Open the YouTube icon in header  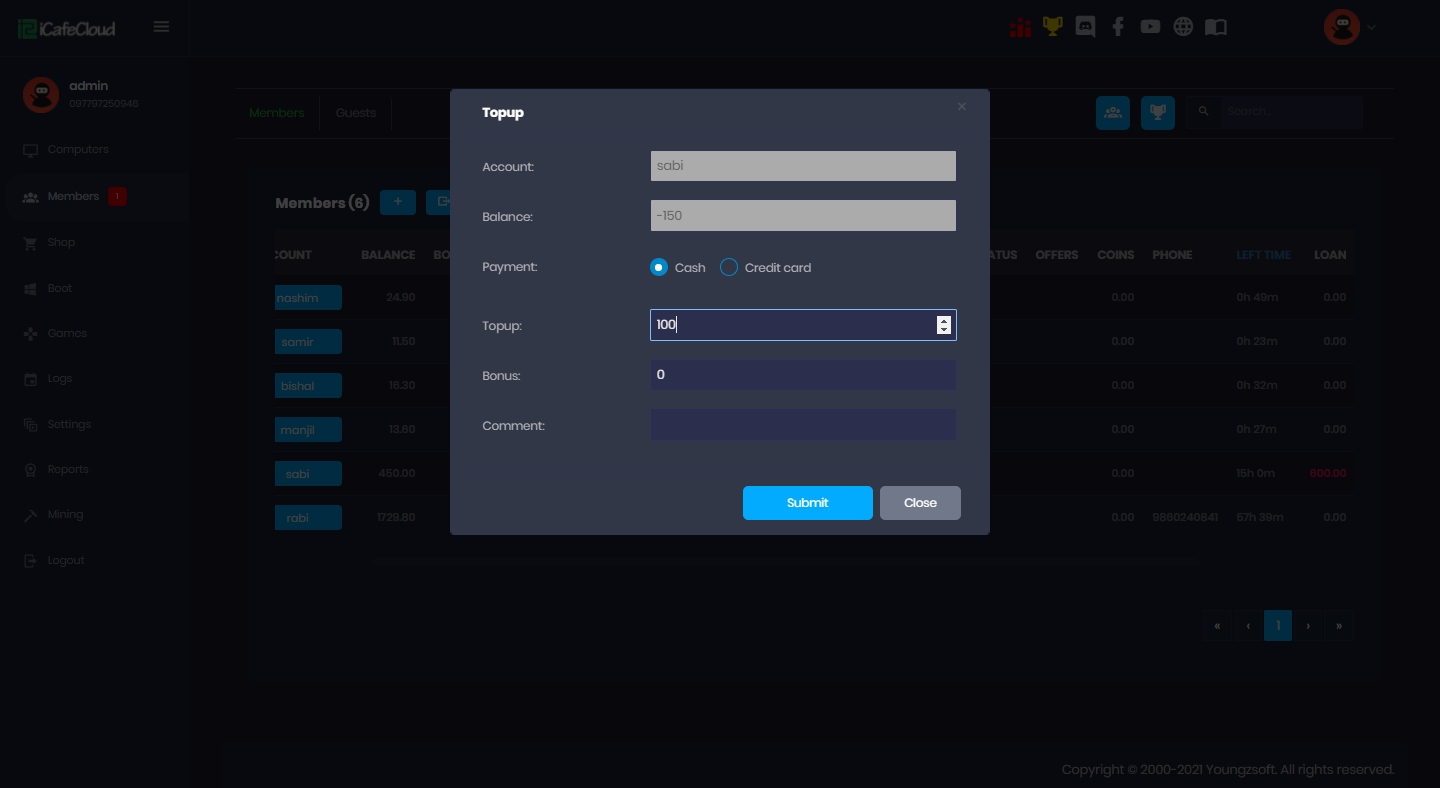(x=1150, y=27)
